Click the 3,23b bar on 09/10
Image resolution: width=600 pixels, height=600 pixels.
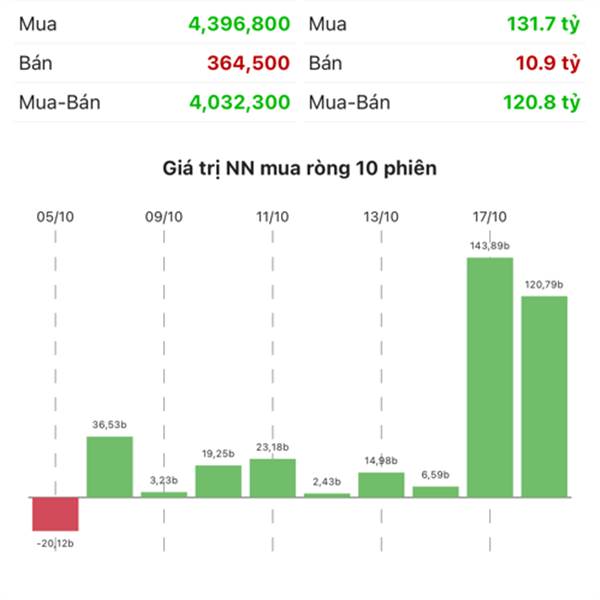click(164, 494)
